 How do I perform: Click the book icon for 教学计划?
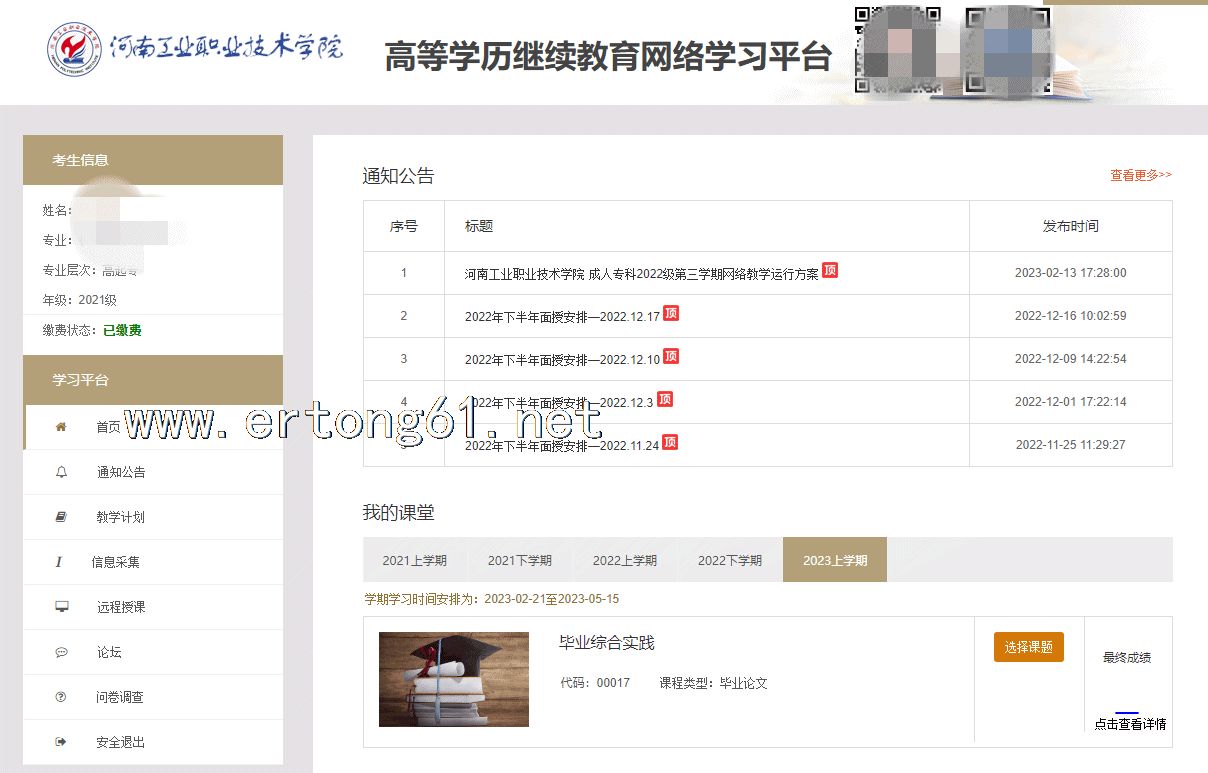[61, 517]
